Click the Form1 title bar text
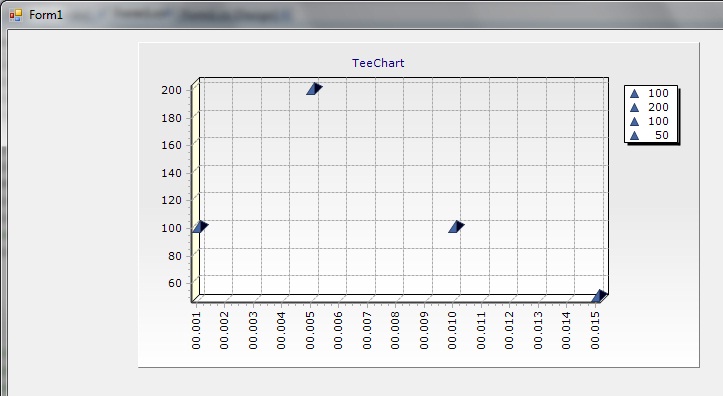The image size is (723, 397). click(x=46, y=15)
